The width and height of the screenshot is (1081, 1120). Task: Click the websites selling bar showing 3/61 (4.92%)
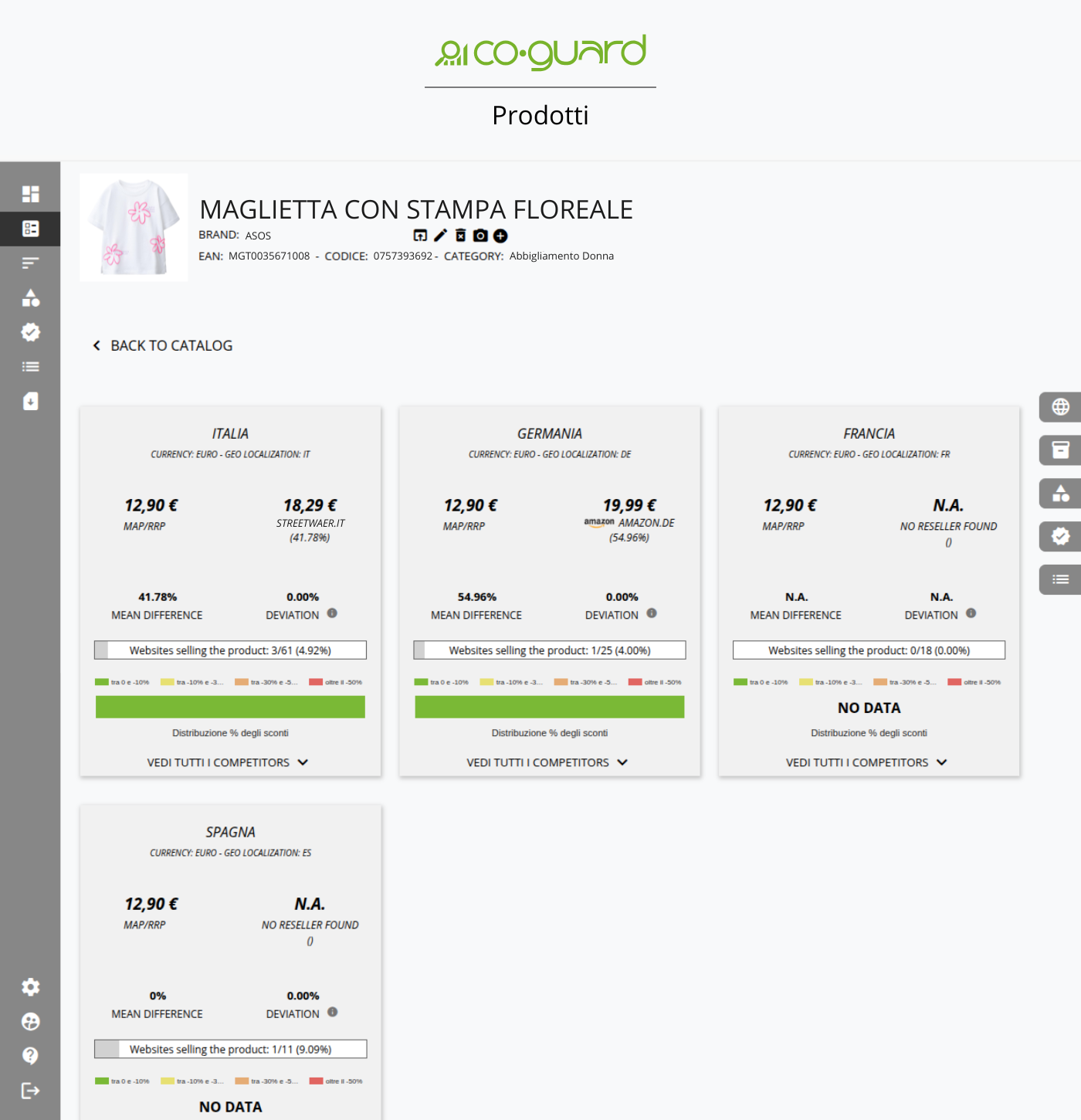pyautogui.click(x=230, y=650)
